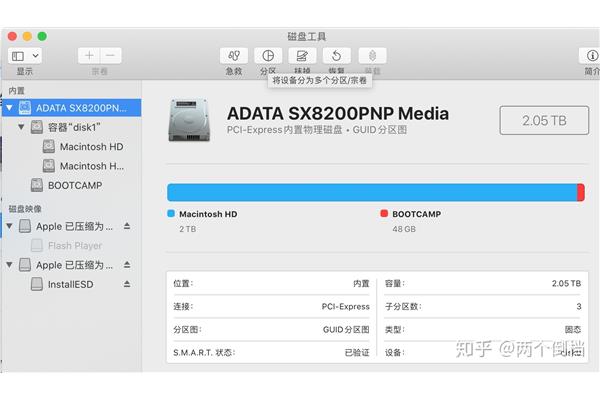The image size is (600, 400).
Task: Click the 2 TB size text
Action: click(x=188, y=229)
